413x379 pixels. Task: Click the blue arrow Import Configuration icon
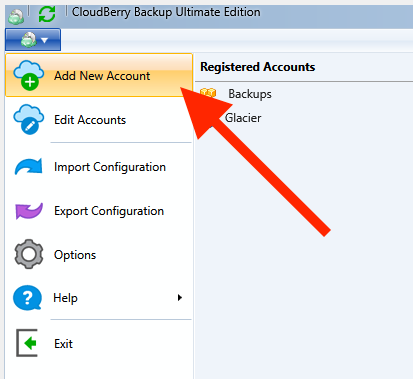(29, 166)
